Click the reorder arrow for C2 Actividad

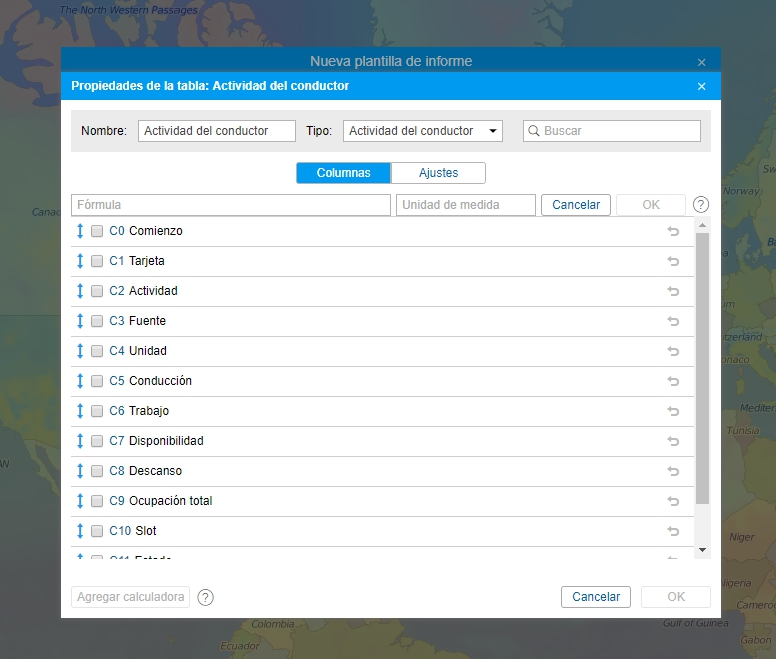[x=80, y=291]
